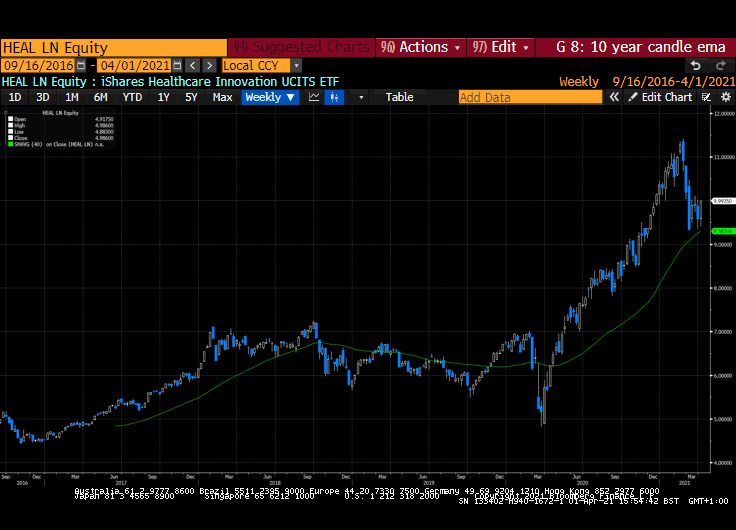
Task: Select 1M time range tab
Action: pyautogui.click(x=71, y=97)
